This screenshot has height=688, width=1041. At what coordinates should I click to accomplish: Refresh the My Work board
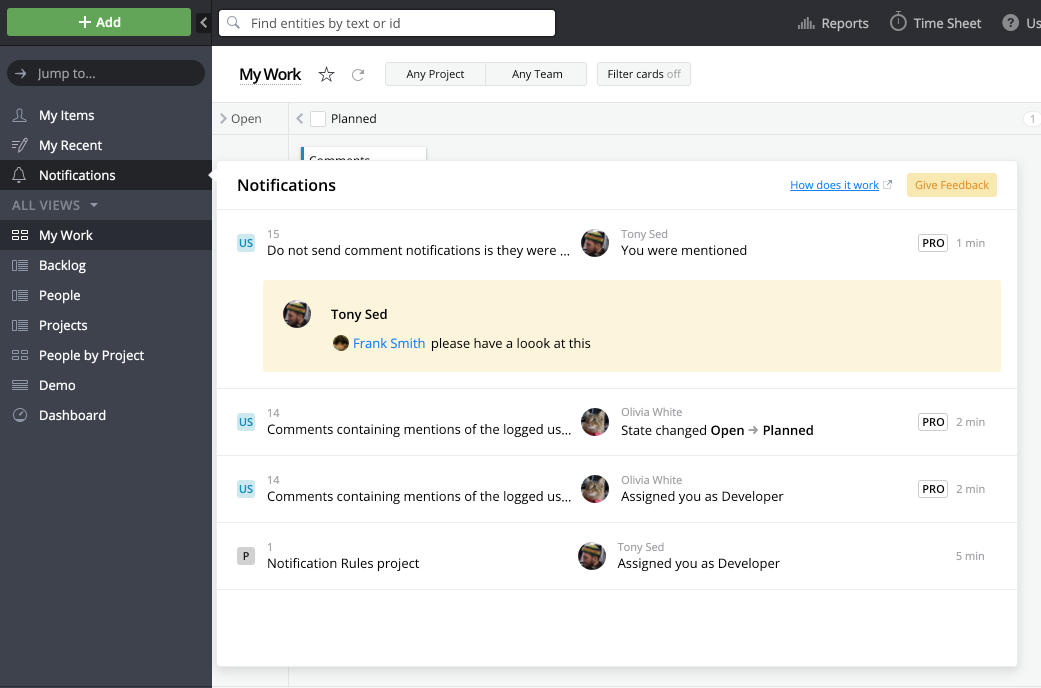[x=358, y=74]
